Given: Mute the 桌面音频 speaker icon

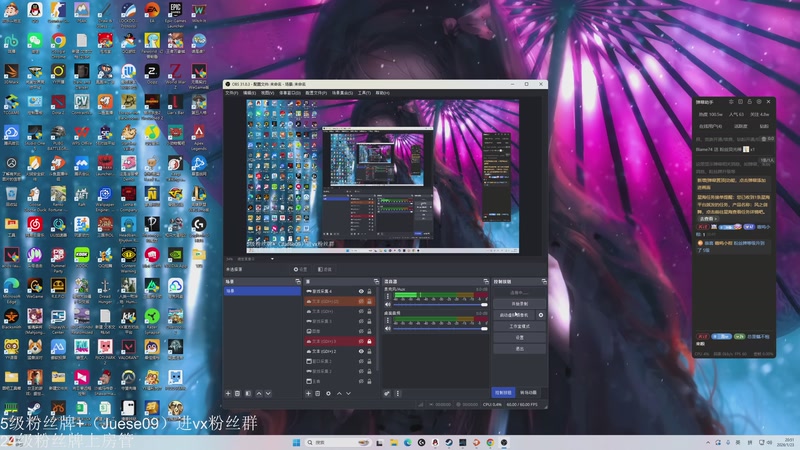Looking at the screenshot, I should (388, 329).
